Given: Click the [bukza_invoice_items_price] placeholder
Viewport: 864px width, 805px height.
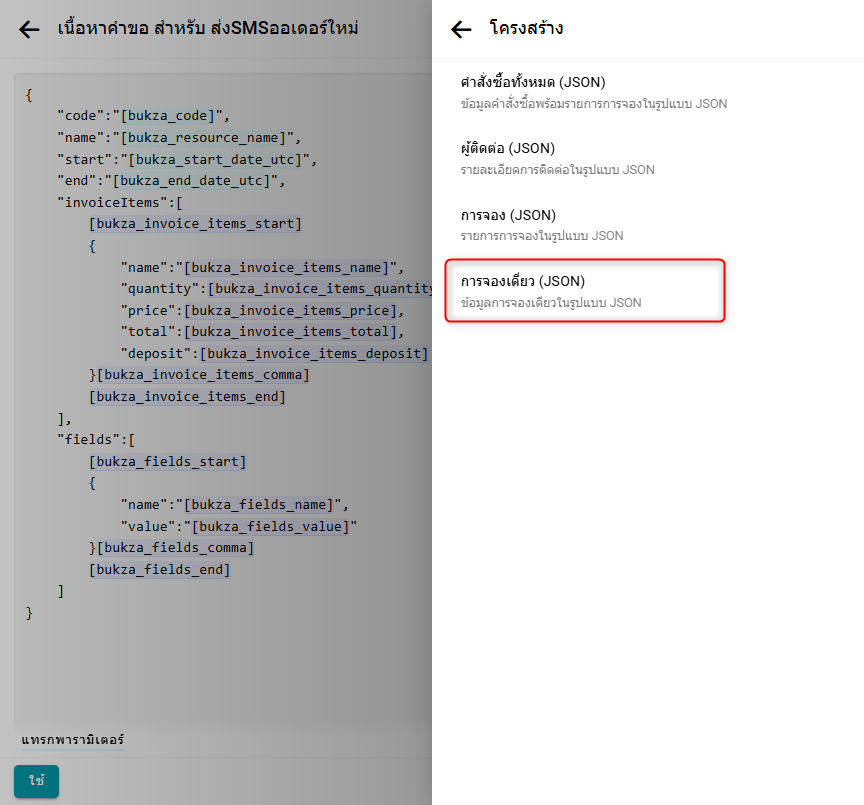Looking at the screenshot, I should [288, 311].
